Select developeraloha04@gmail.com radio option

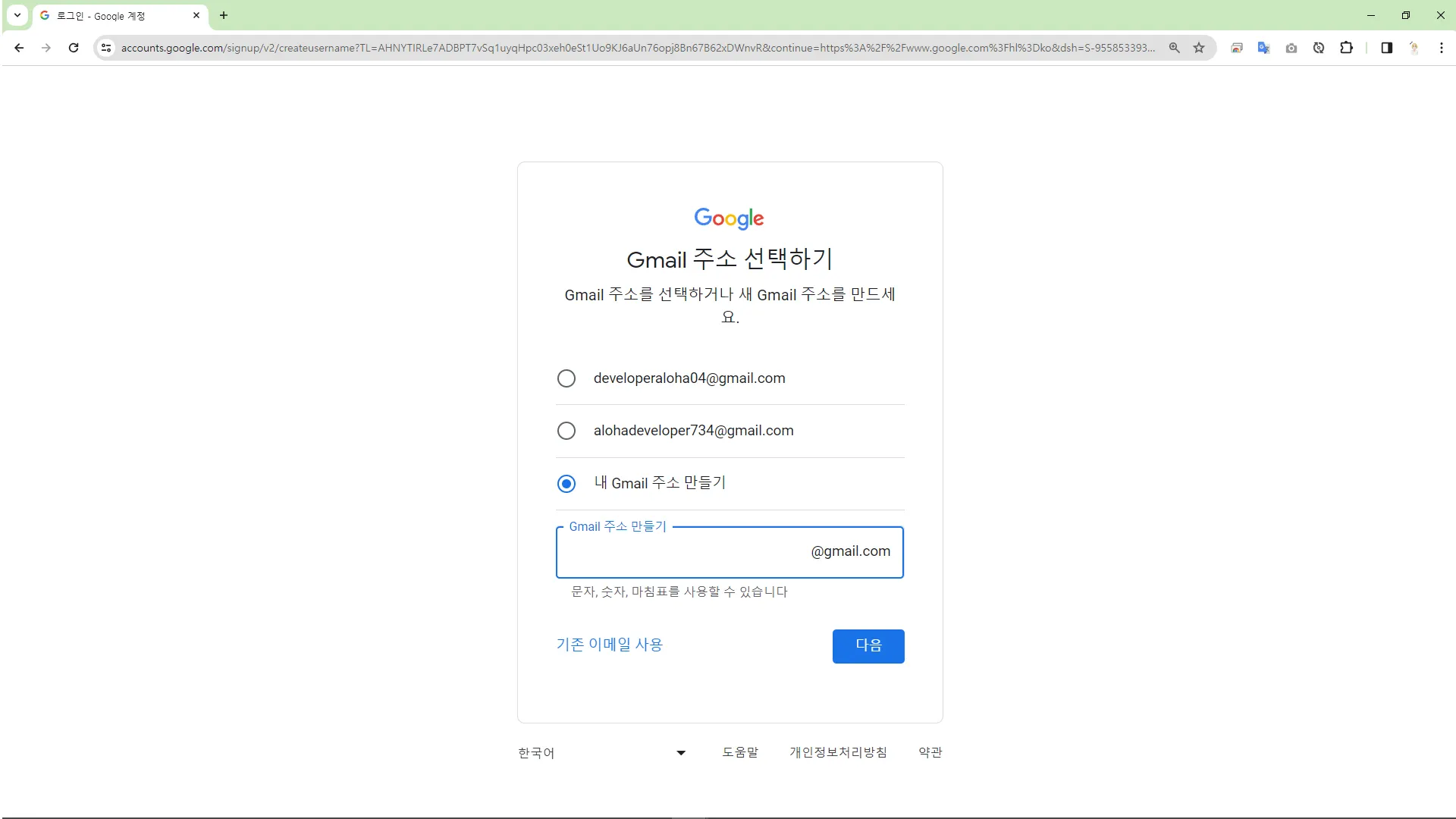click(x=566, y=378)
